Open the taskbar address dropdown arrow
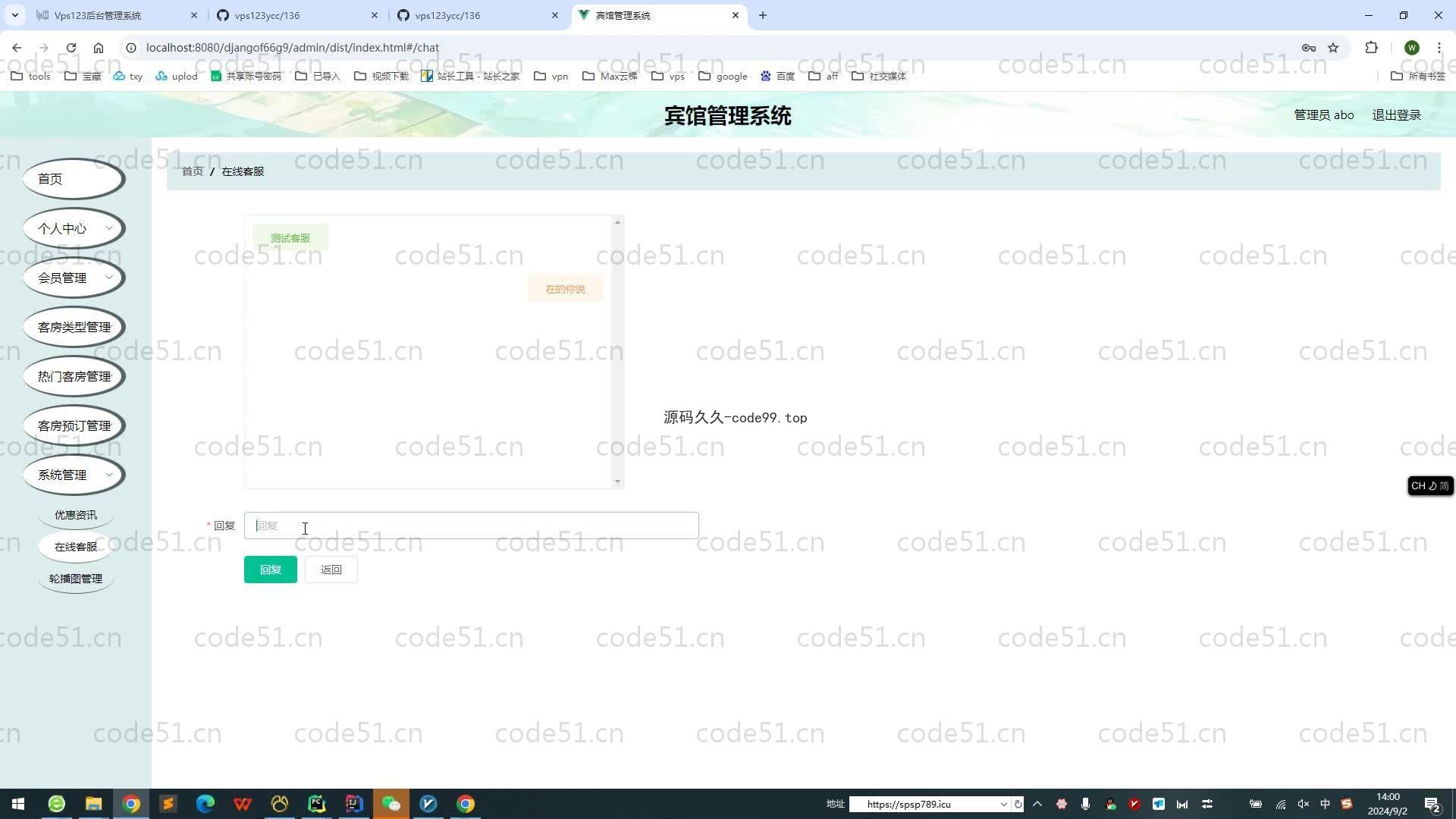Viewport: 1456px width, 819px height. (x=1003, y=805)
